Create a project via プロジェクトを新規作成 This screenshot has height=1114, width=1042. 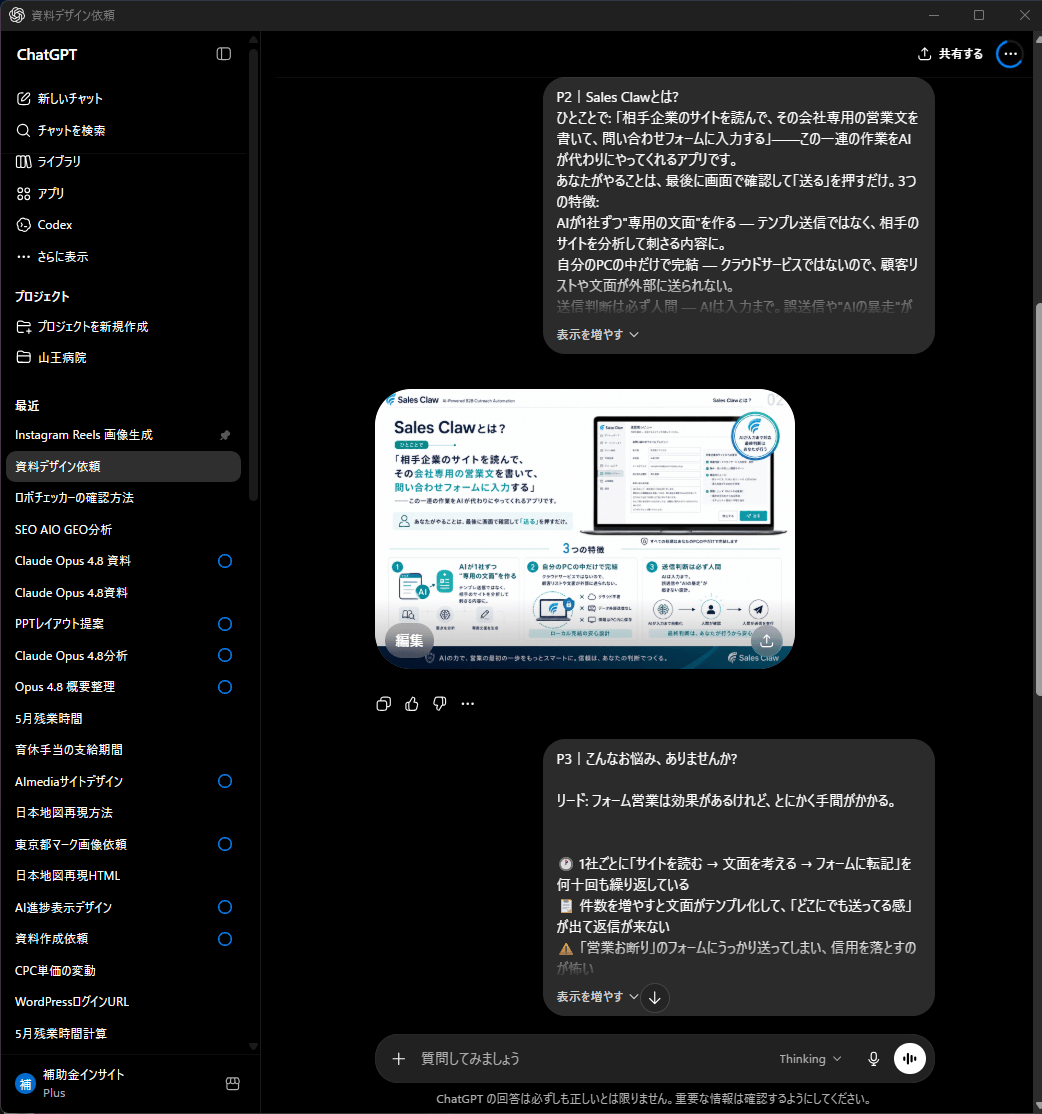click(83, 327)
